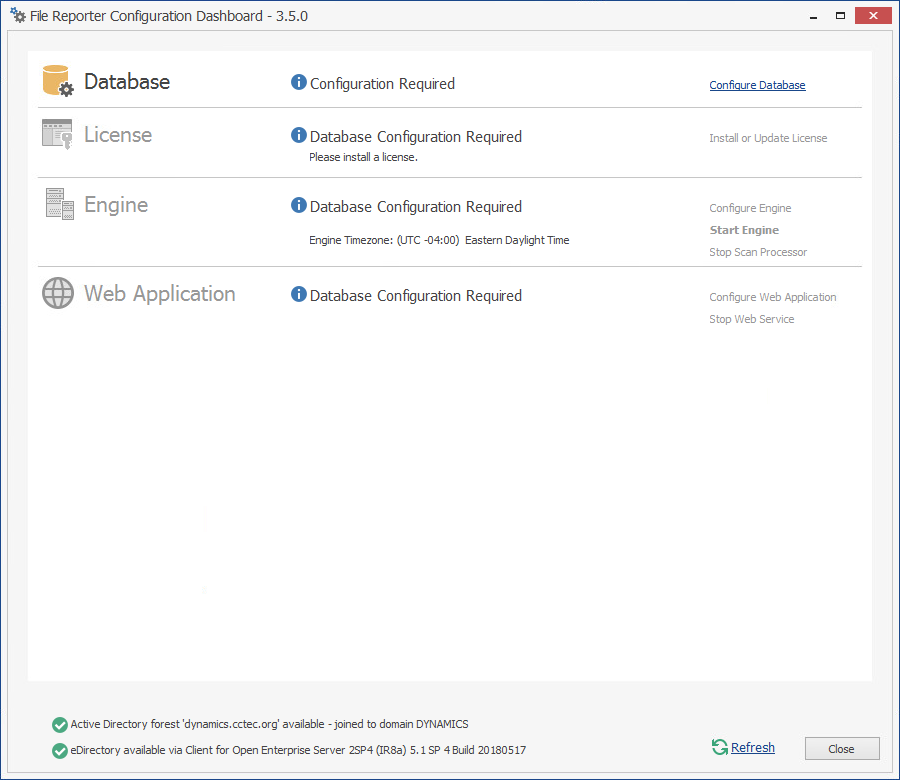Click Start Engine
This screenshot has height=780, width=900.
(744, 230)
